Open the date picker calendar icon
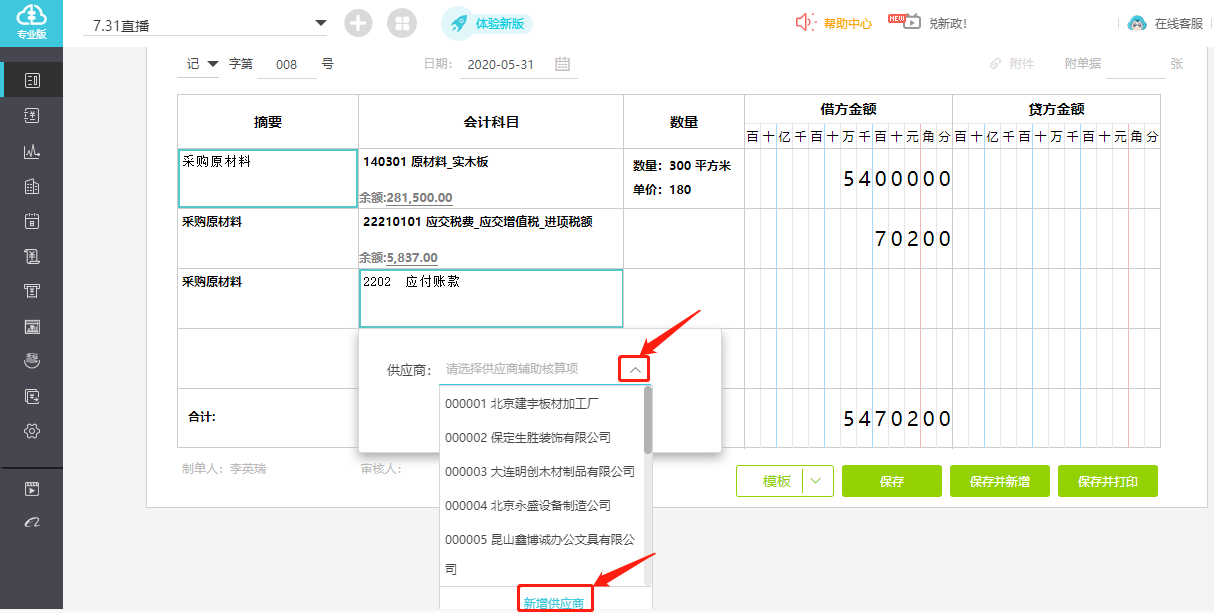 (x=562, y=64)
